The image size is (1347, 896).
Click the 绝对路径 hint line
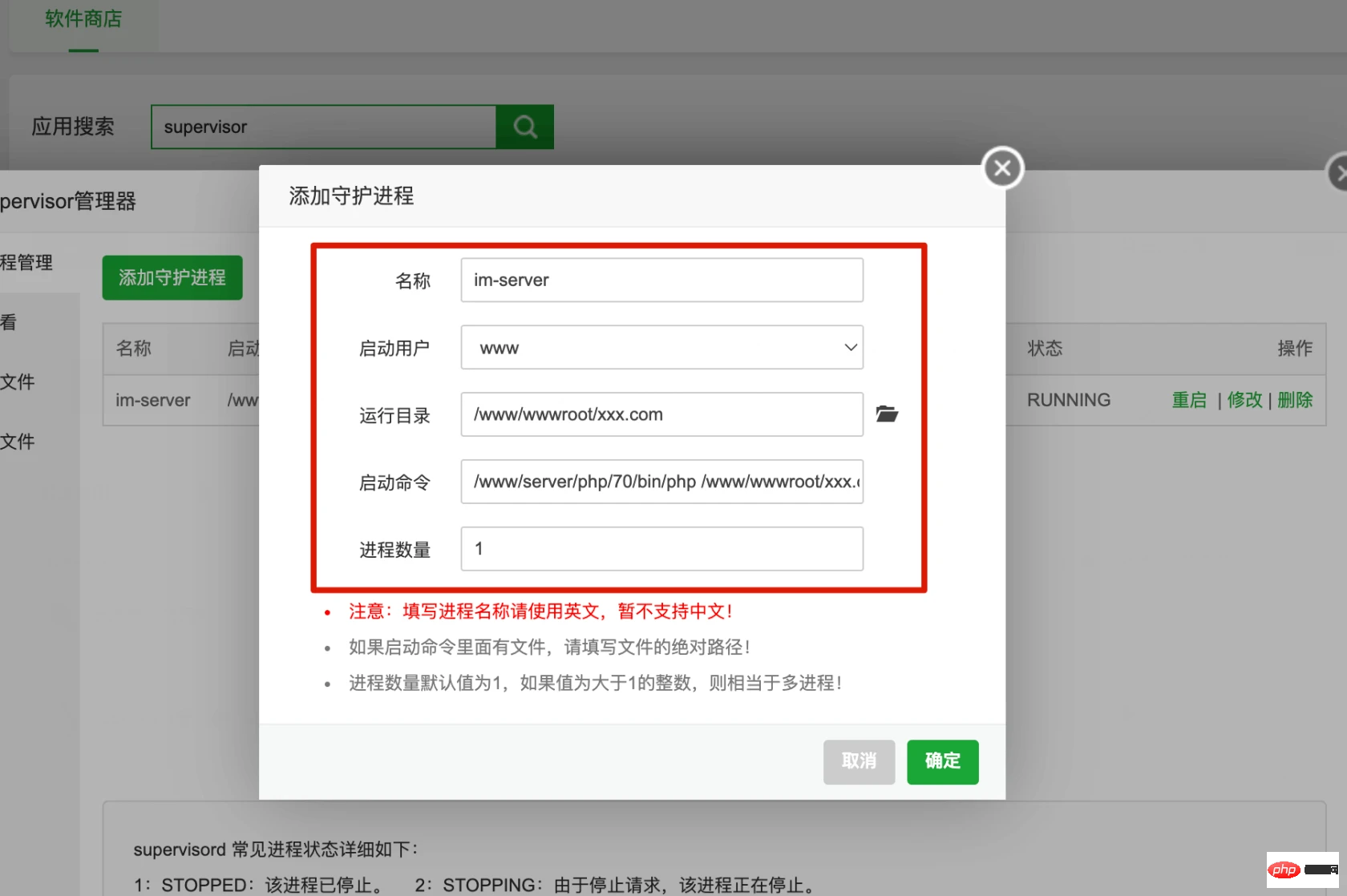[550, 647]
